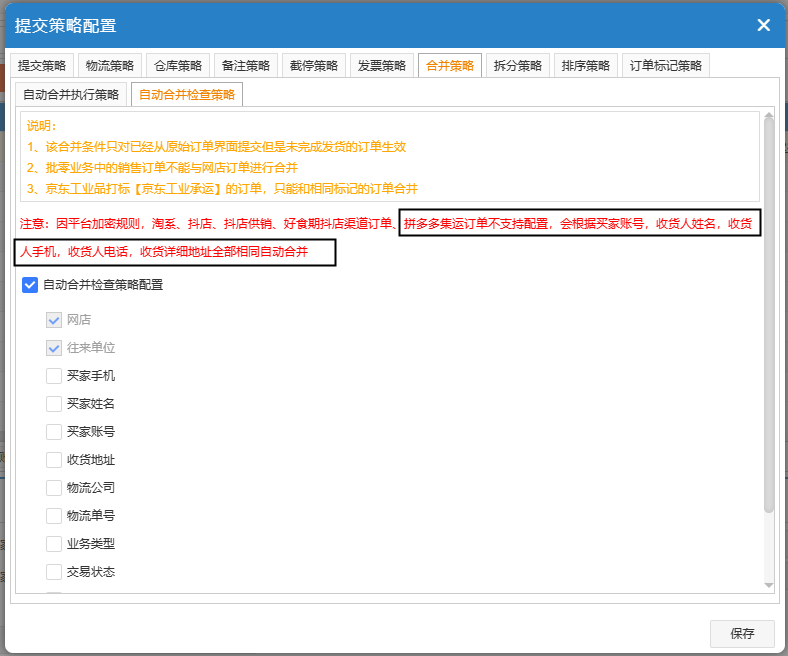788x656 pixels.
Task: Enable the 买家账号 checkbox
Action: click(x=54, y=431)
